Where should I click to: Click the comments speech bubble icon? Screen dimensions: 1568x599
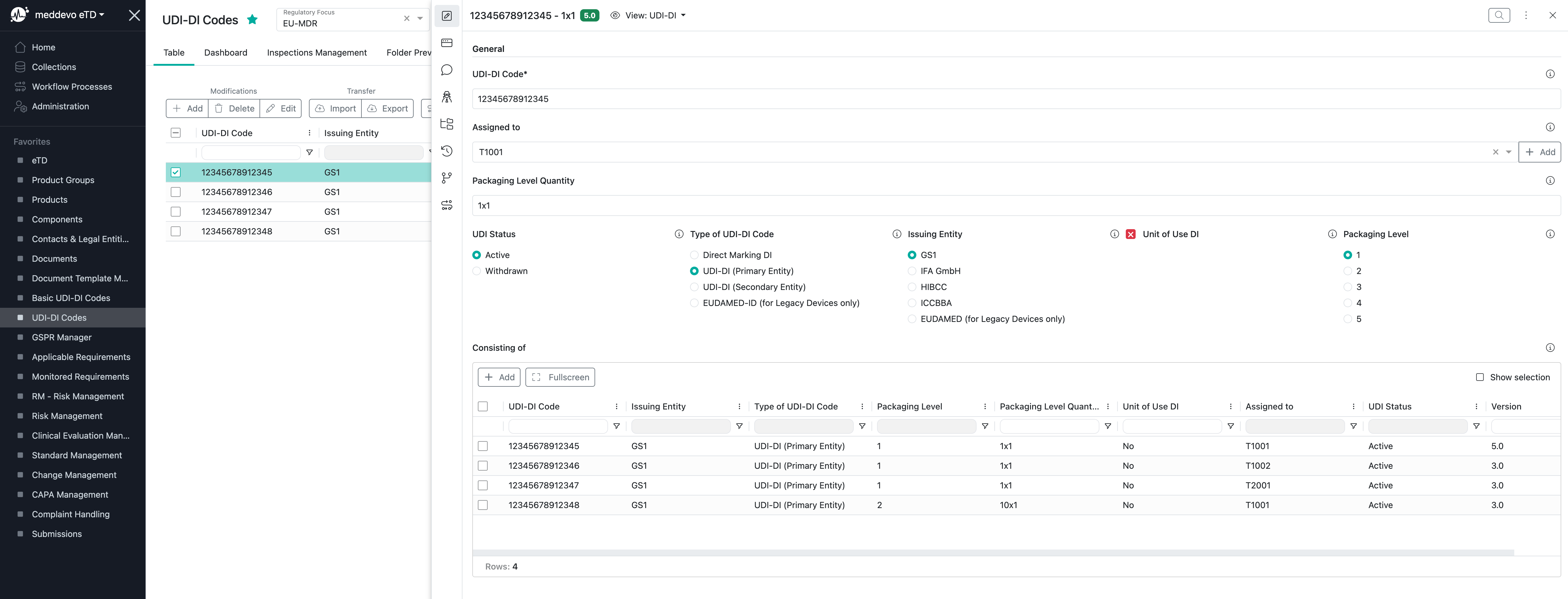click(x=447, y=70)
